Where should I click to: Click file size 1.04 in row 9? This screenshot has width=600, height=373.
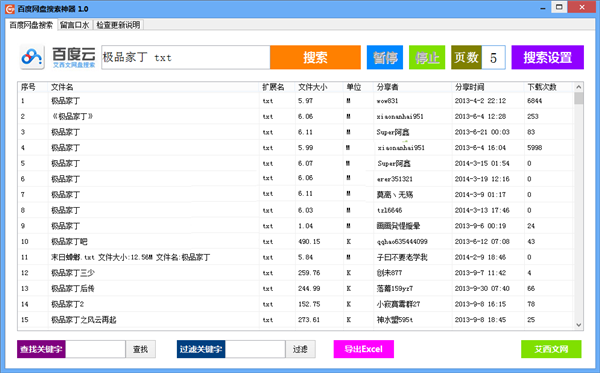tap(305, 226)
